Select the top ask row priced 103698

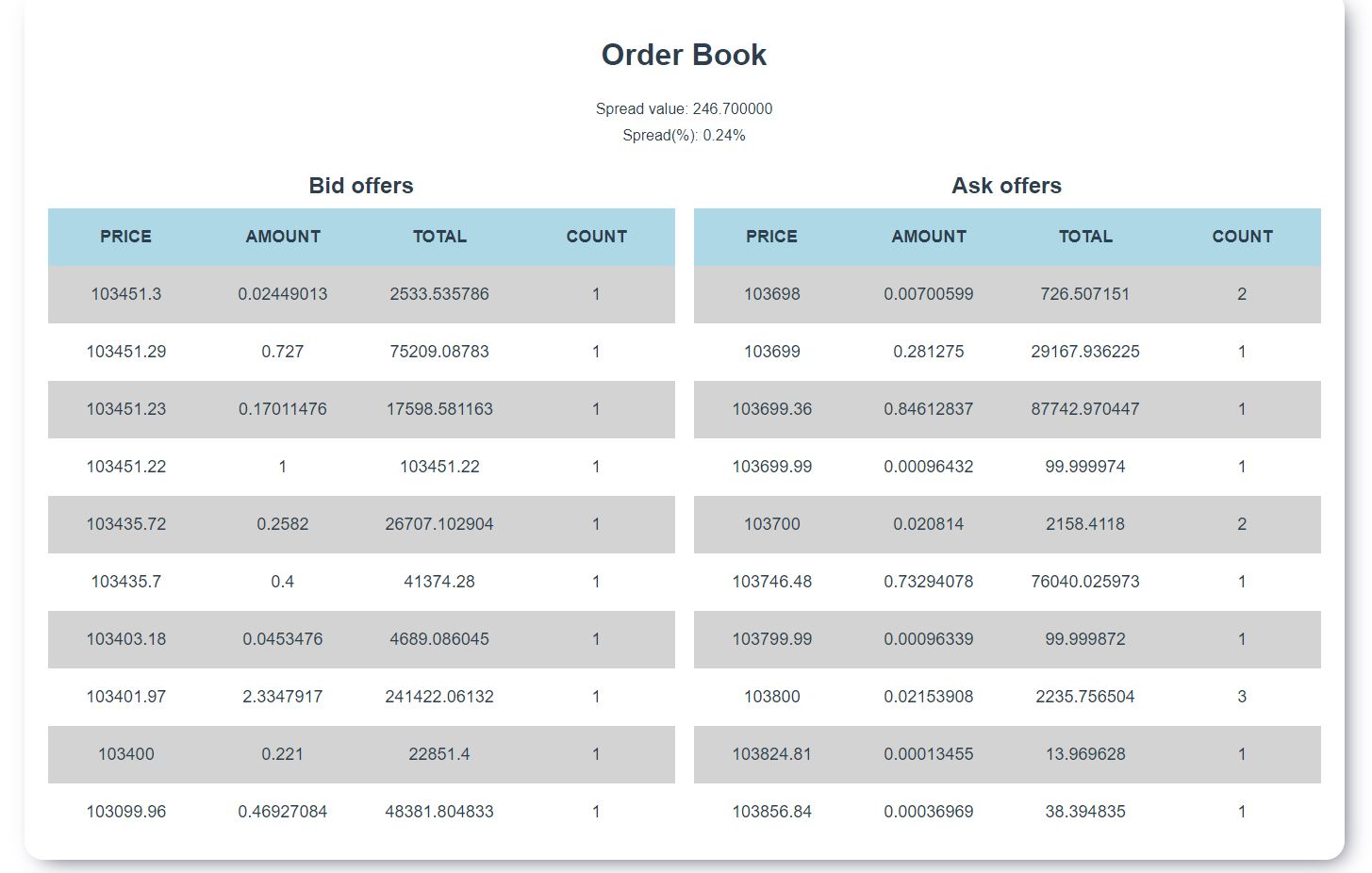(x=1007, y=294)
